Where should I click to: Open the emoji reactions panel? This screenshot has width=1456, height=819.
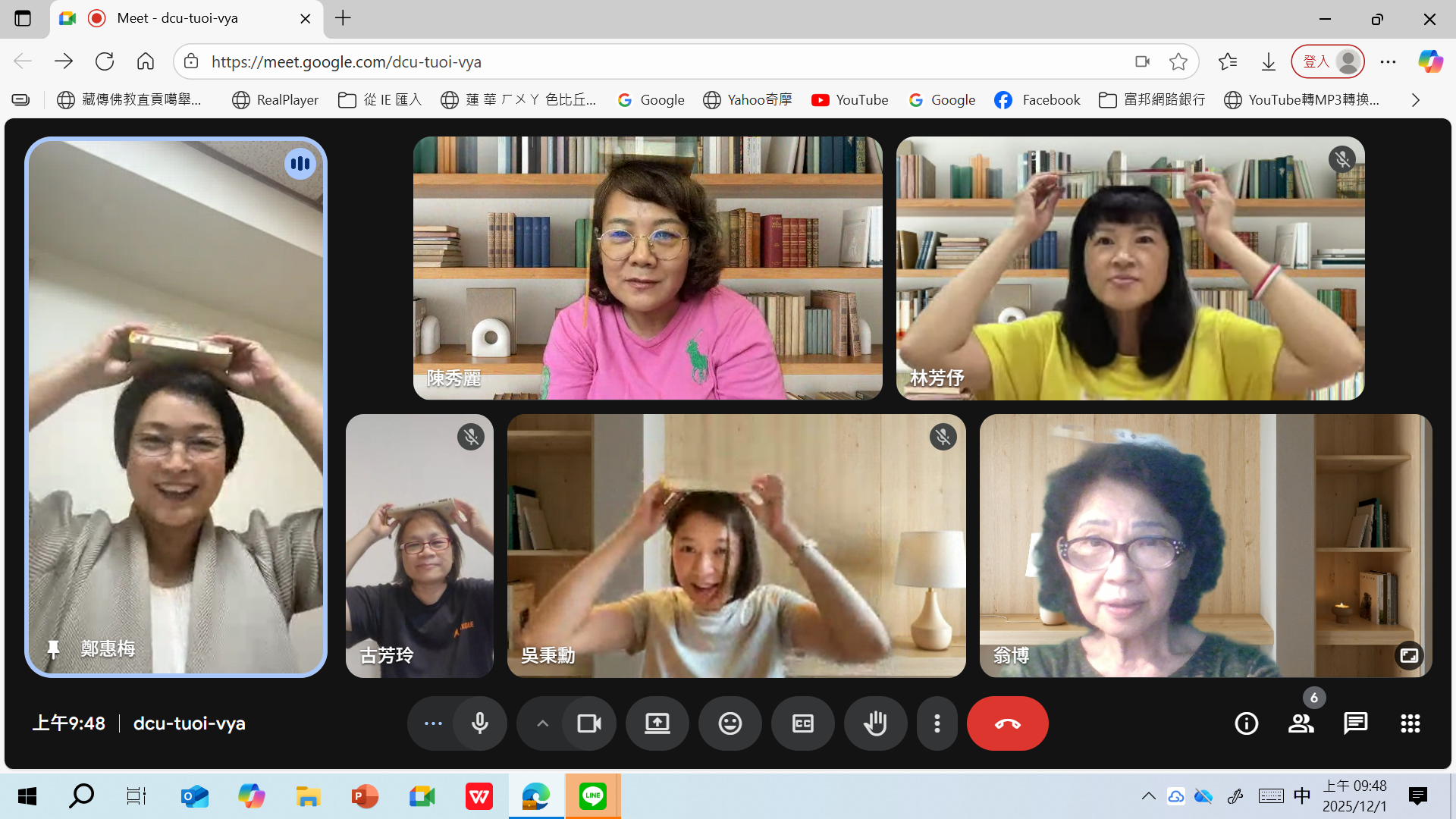(730, 723)
